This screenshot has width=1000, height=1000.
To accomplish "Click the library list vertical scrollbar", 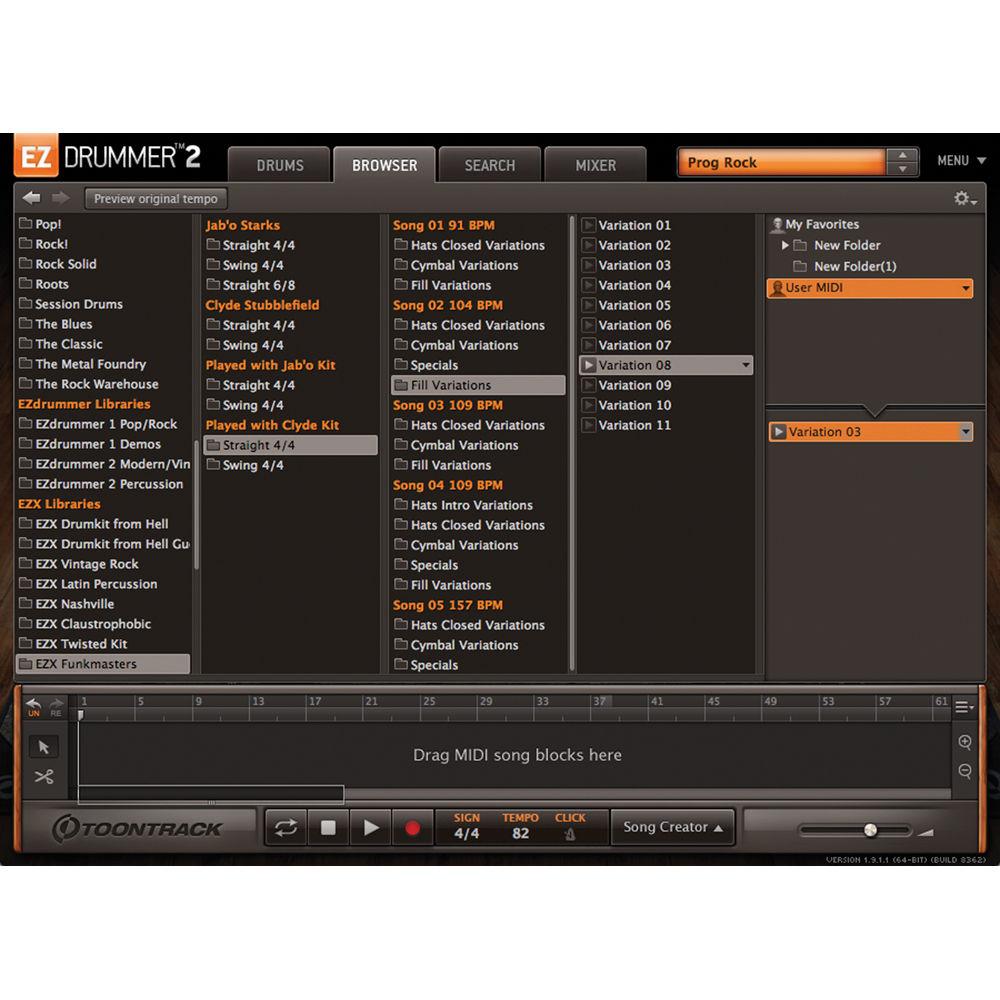I will 196,504.
